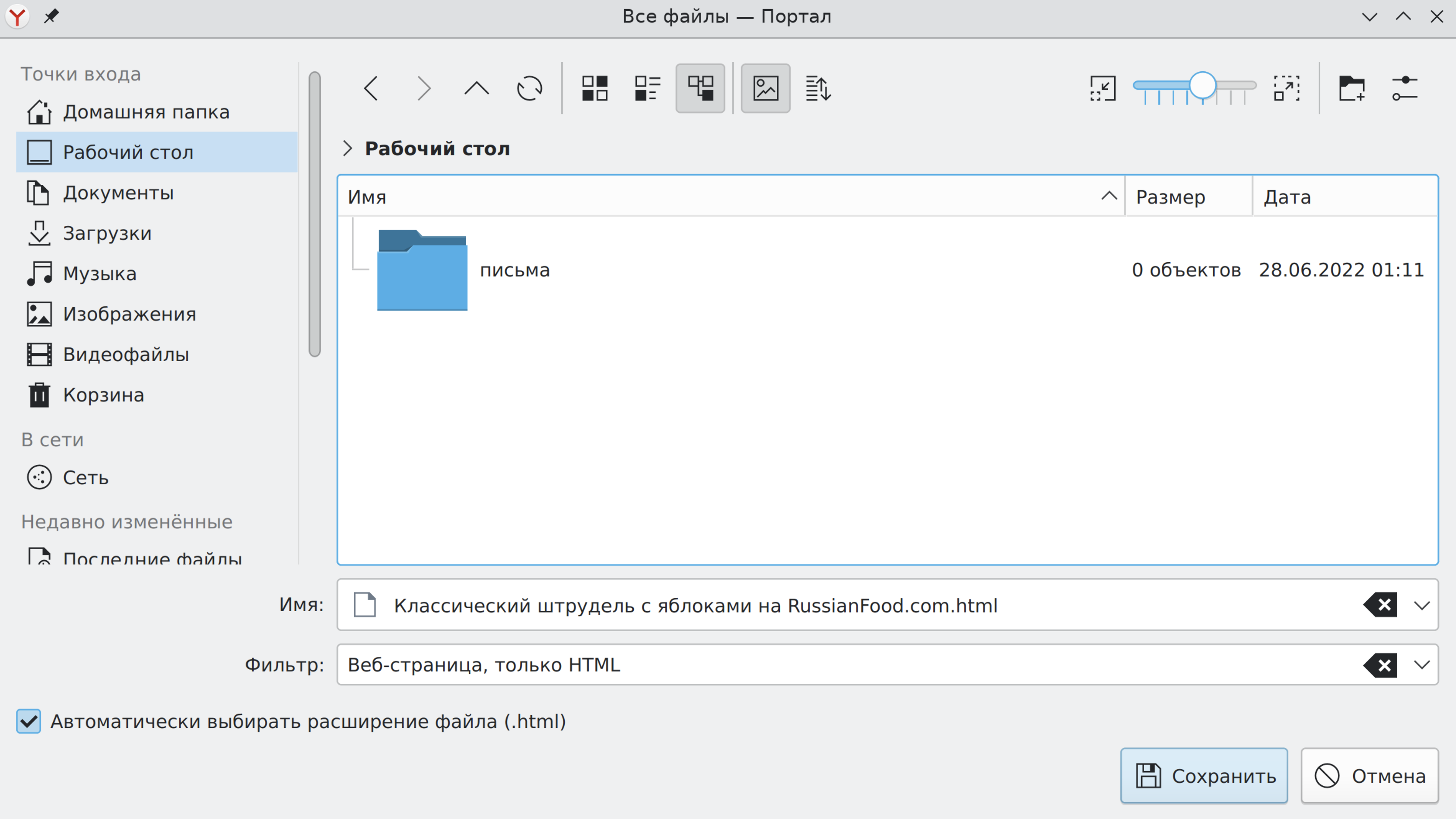
Task: Increase icon size with zoom-in icon
Action: (1287, 89)
